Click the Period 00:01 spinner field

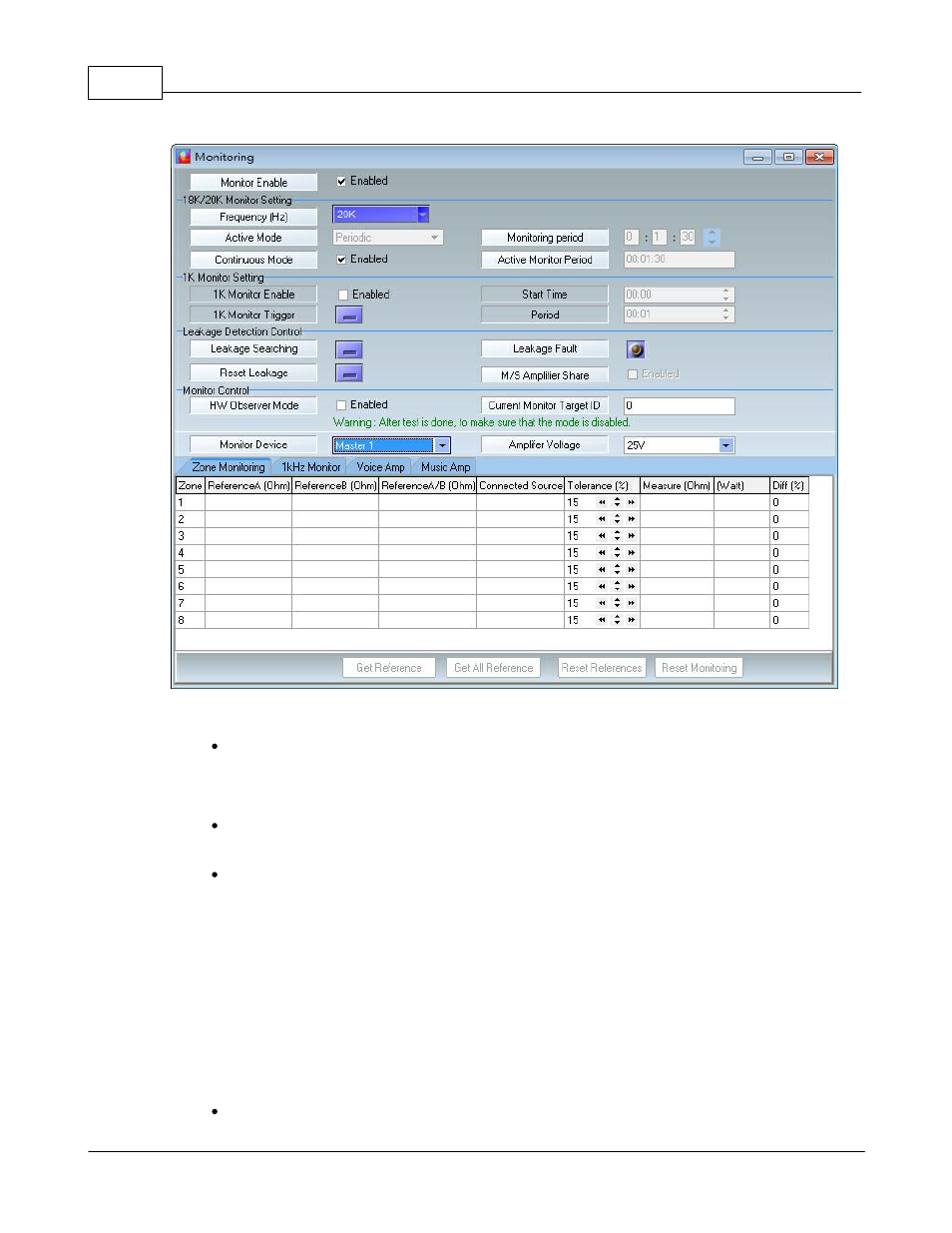(679, 314)
